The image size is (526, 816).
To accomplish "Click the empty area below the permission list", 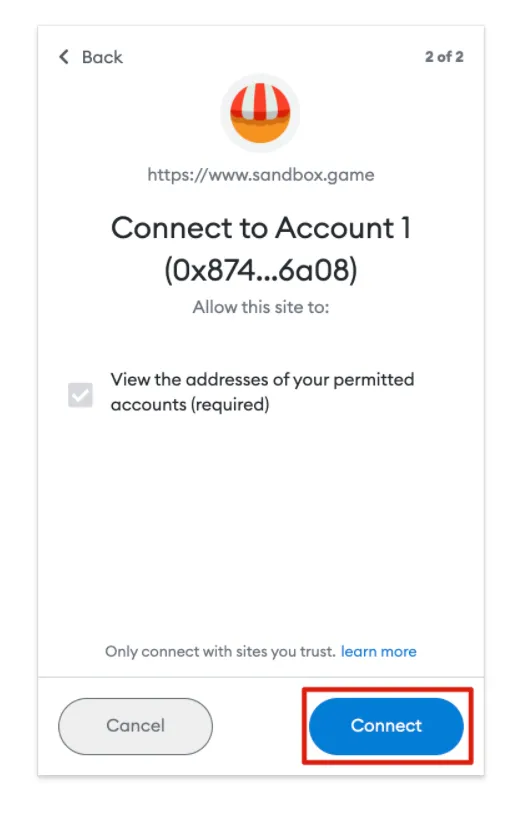I will 261,526.
